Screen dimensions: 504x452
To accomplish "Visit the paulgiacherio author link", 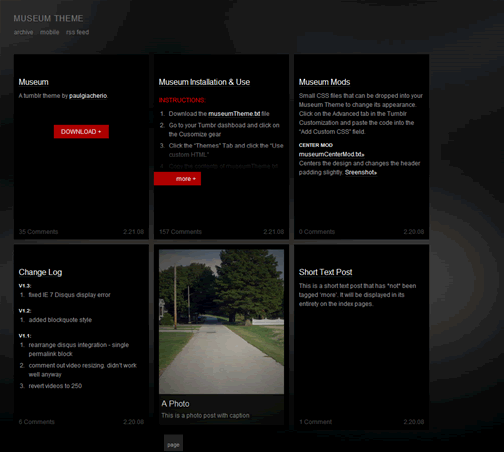I will click(x=88, y=96).
